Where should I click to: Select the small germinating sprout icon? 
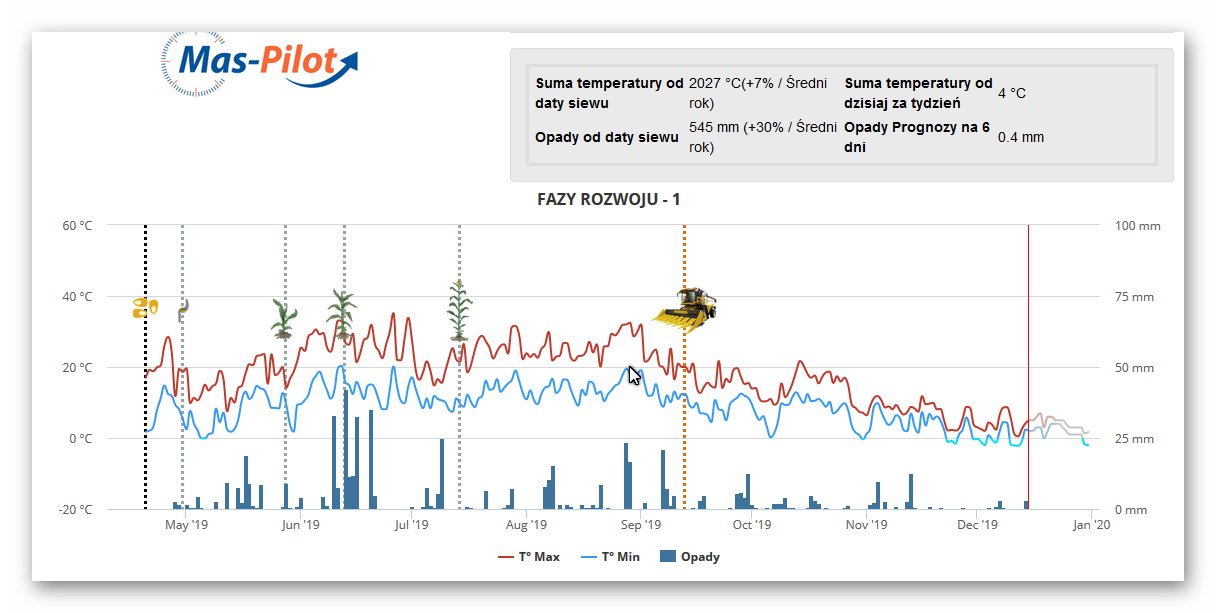point(183,311)
